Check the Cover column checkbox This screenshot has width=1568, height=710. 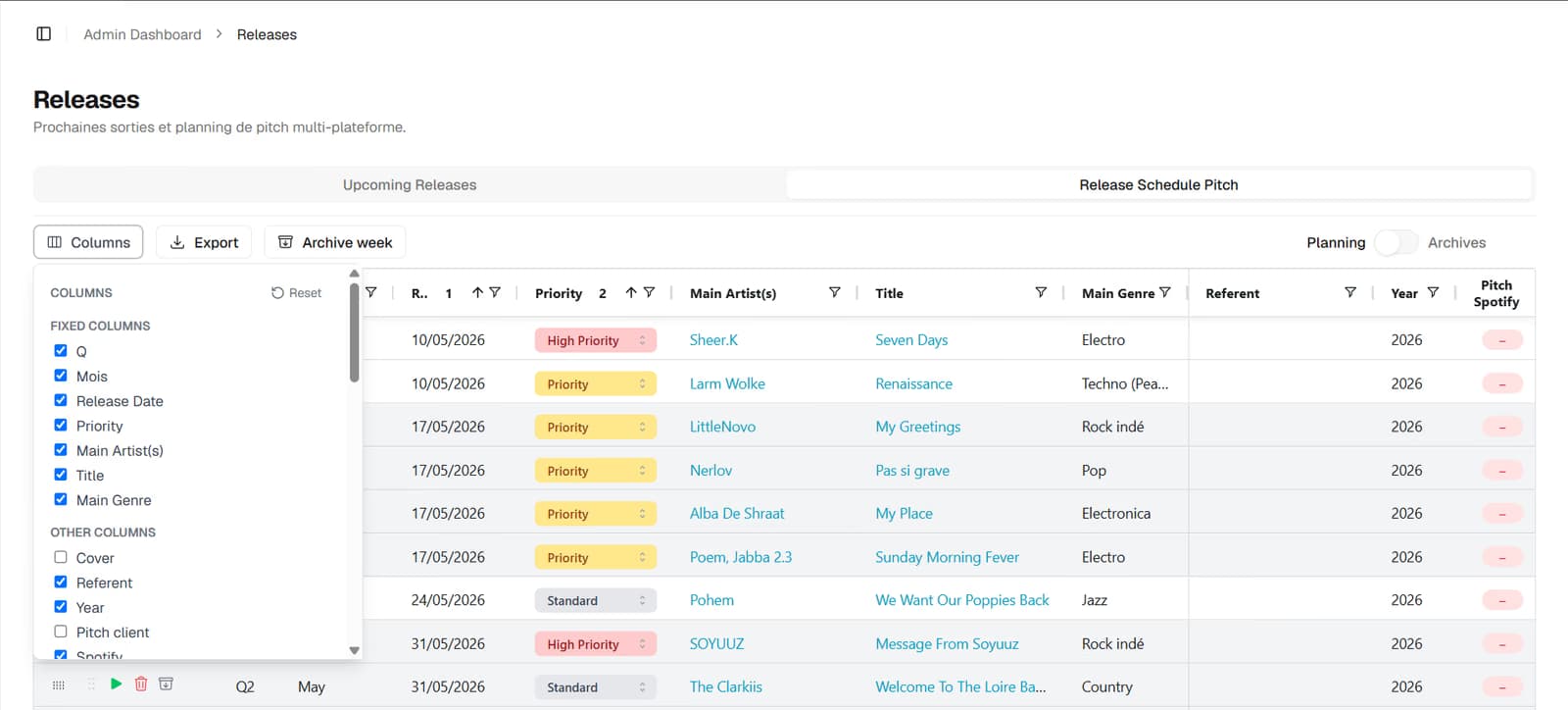61,557
